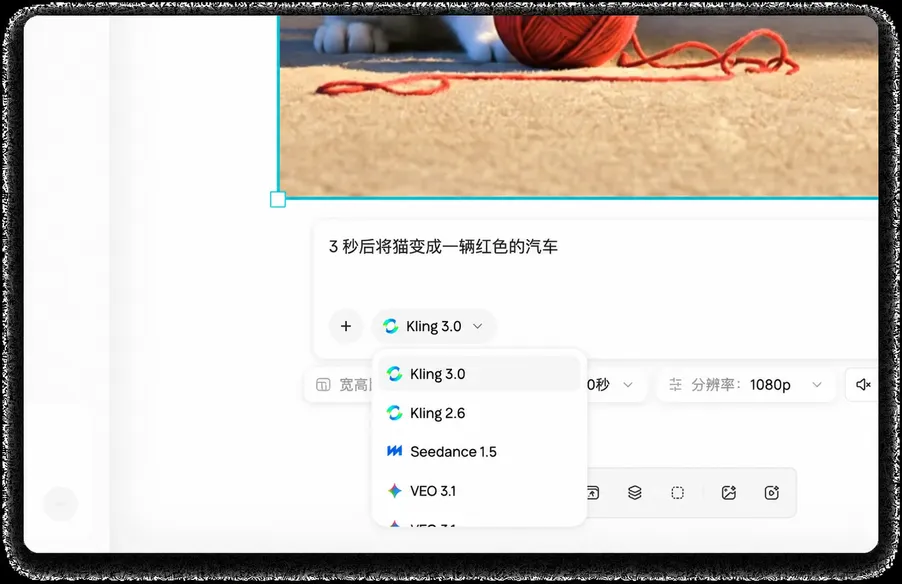Open the Kling 3.0 model selector
Viewport: 902px width, 584px height.
(x=434, y=326)
